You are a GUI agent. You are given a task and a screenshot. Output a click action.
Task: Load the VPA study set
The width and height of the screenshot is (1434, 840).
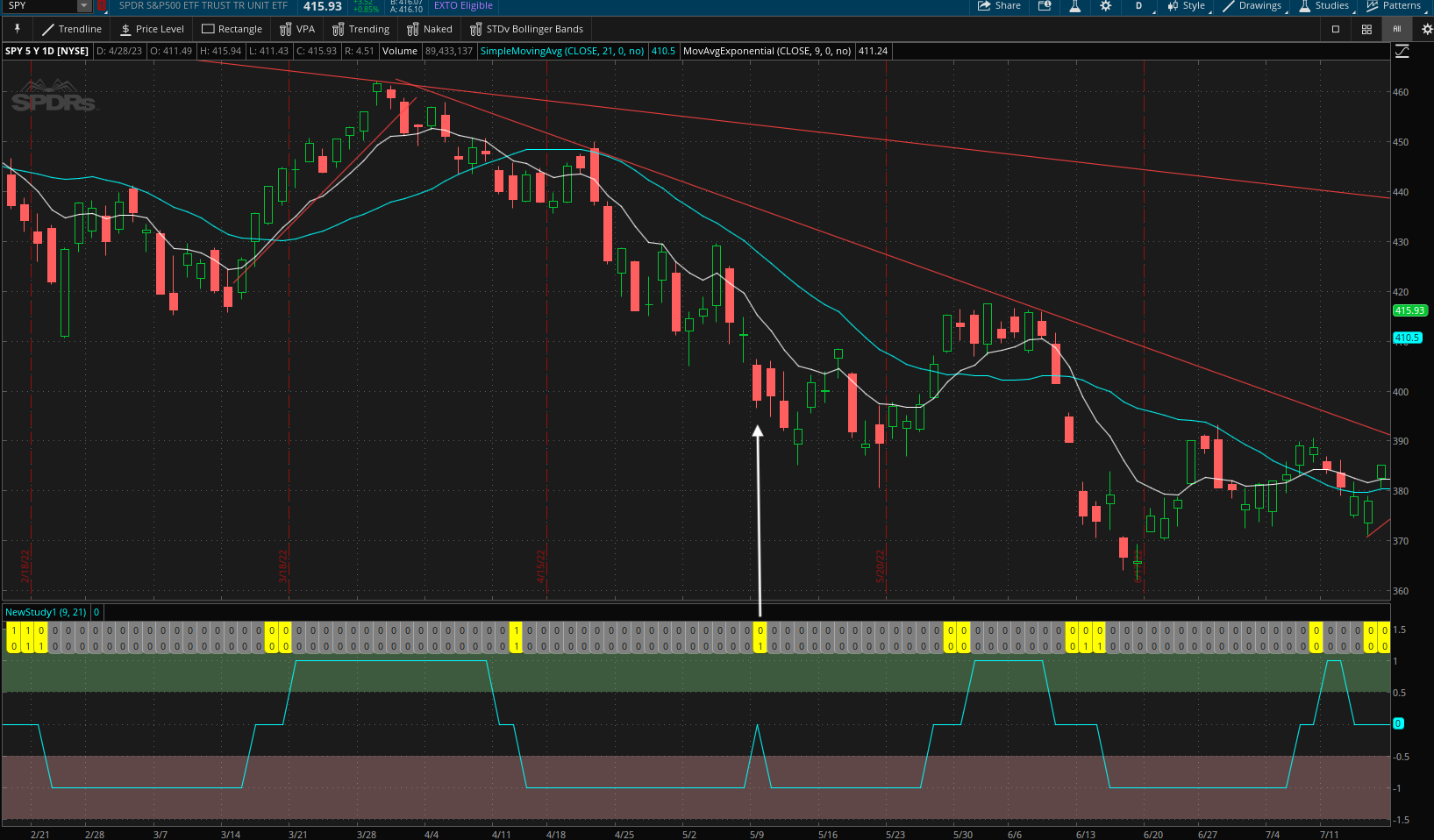tap(296, 29)
